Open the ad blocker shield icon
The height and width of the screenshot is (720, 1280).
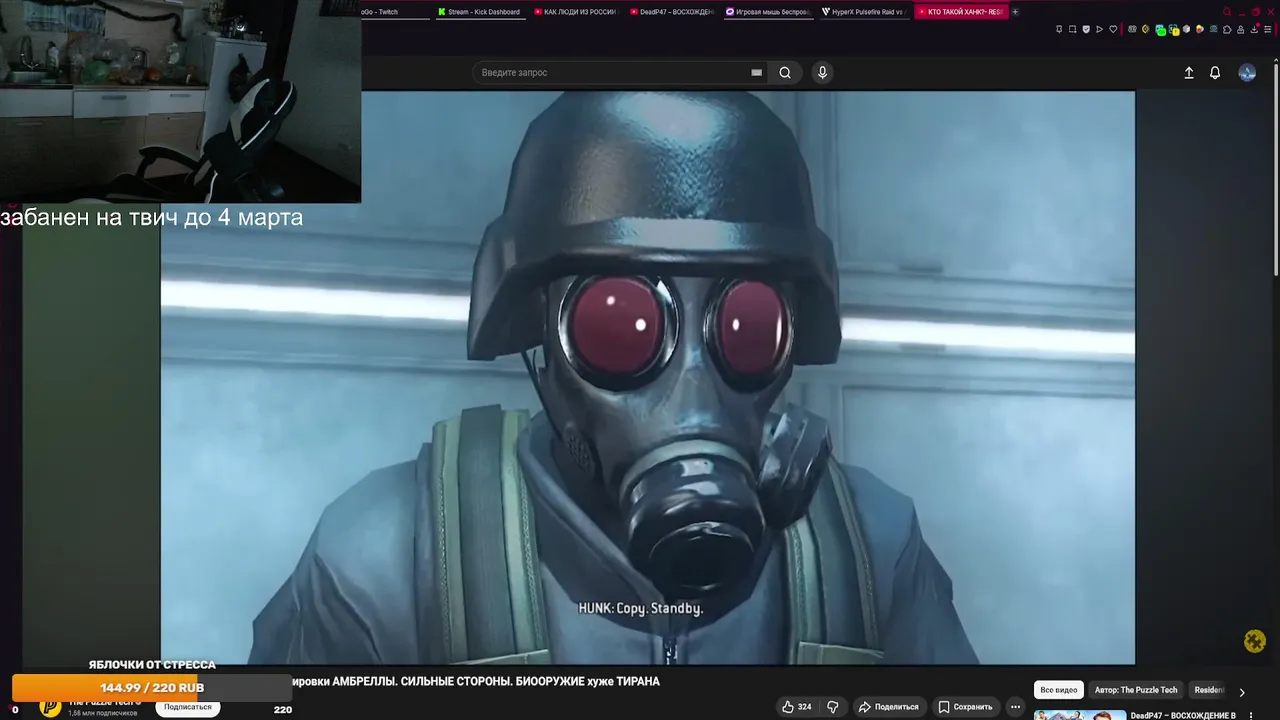click(1086, 29)
